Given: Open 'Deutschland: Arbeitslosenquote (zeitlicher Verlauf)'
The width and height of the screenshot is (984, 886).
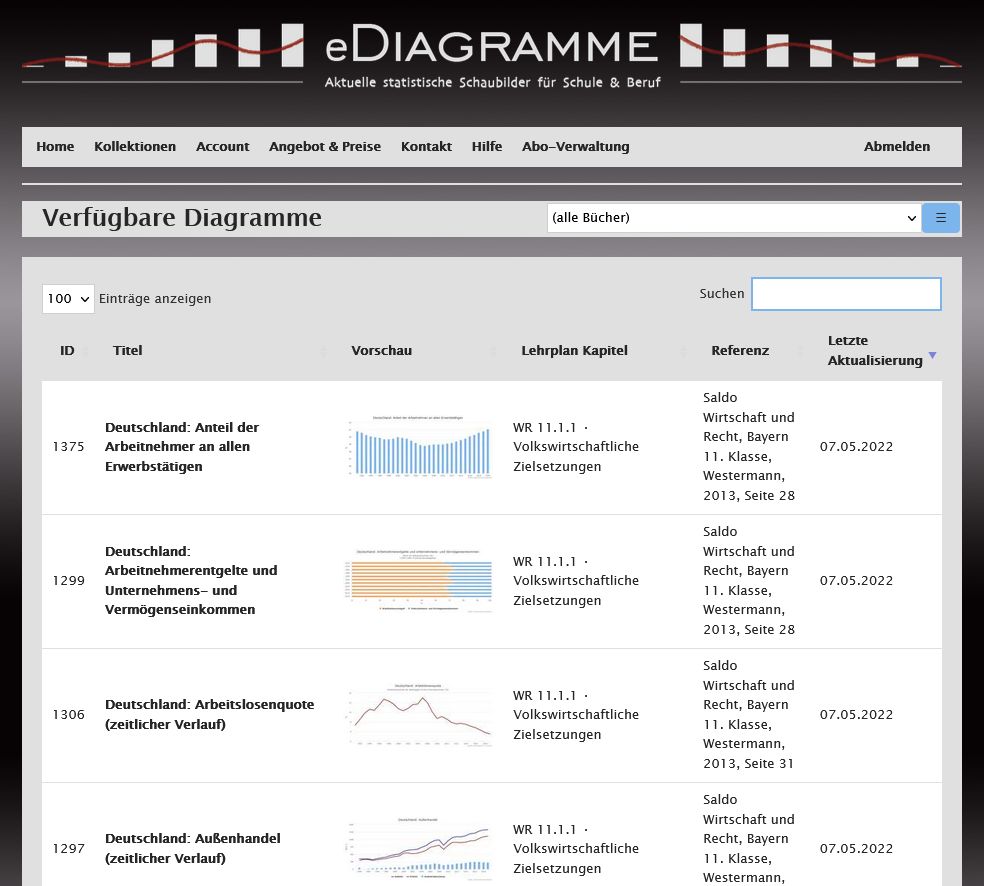Looking at the screenshot, I should (x=209, y=714).
